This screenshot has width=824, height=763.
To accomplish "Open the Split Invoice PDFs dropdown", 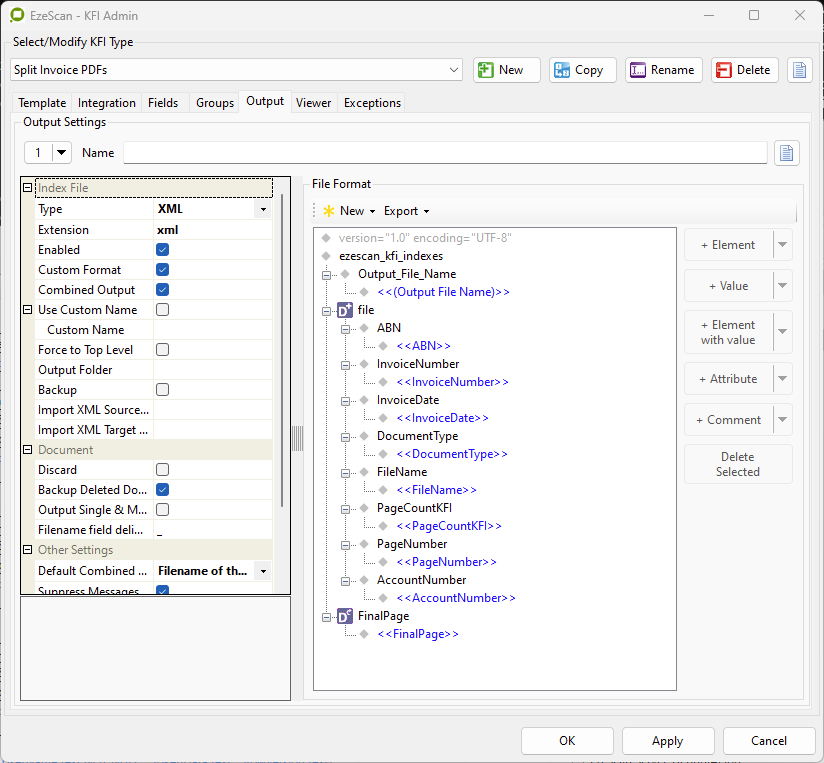I will click(x=454, y=70).
